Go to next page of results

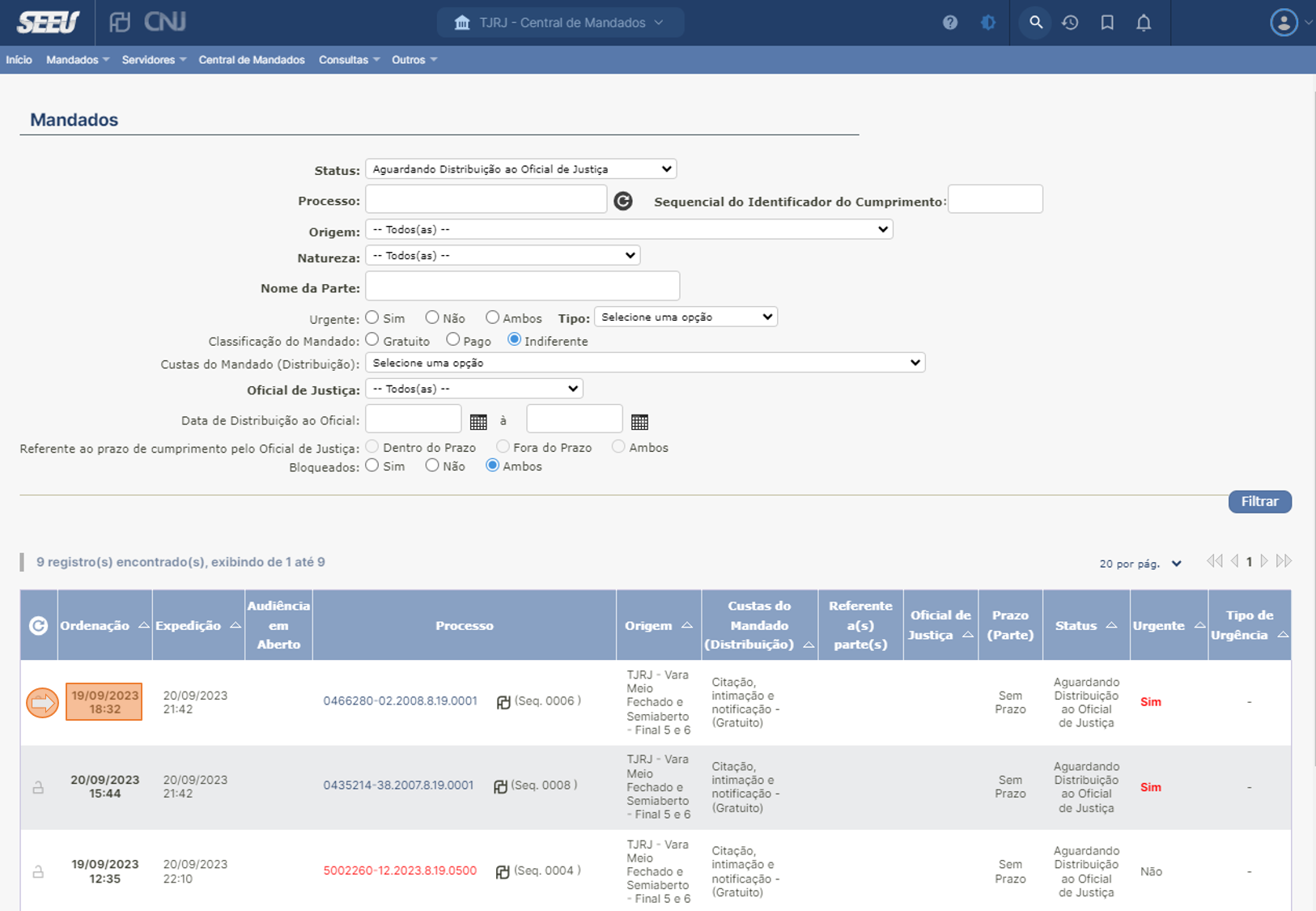pyautogui.click(x=1264, y=561)
